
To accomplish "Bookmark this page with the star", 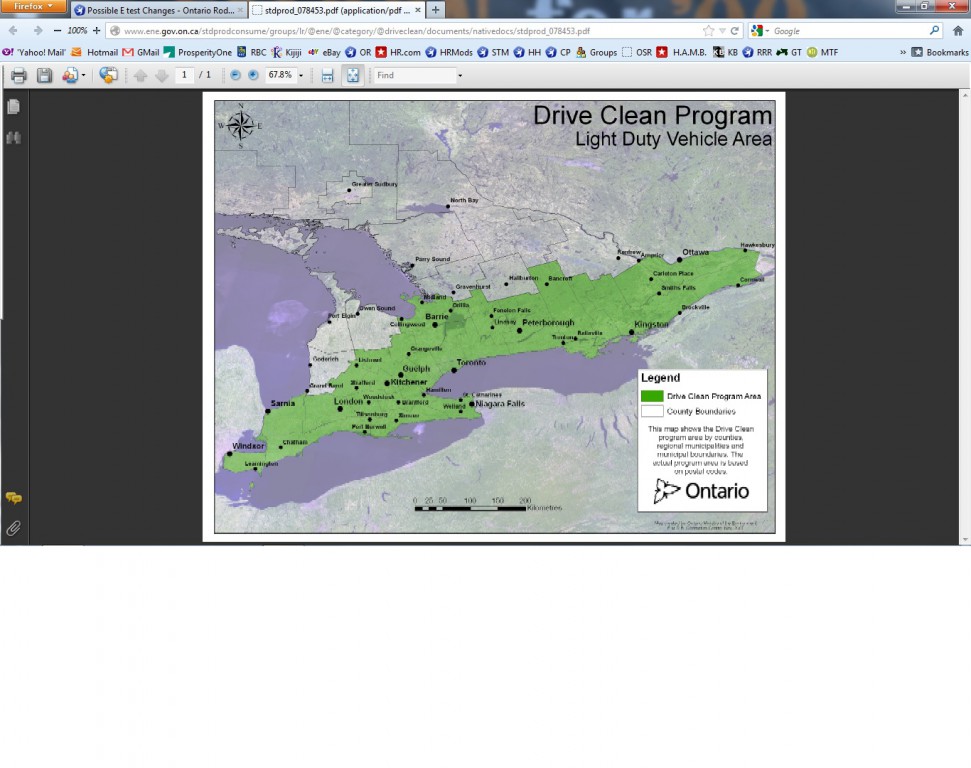I will (x=708, y=31).
